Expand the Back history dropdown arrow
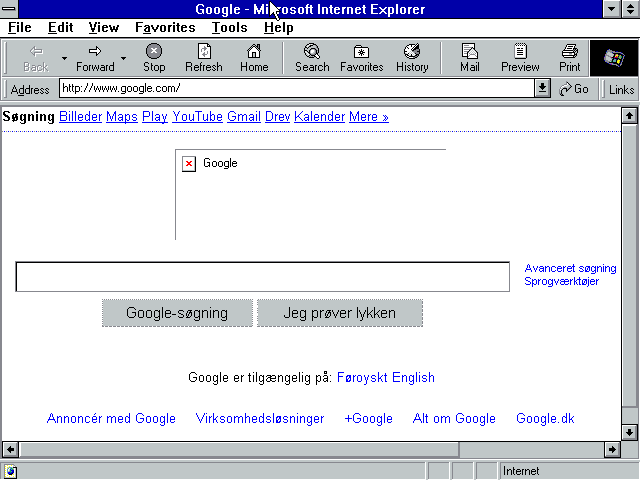640x480 pixels. (x=64, y=58)
